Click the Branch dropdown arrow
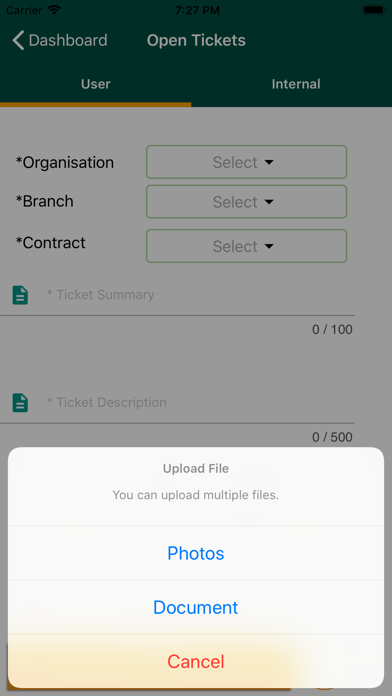Image resolution: width=392 pixels, height=696 pixels. tap(269, 202)
